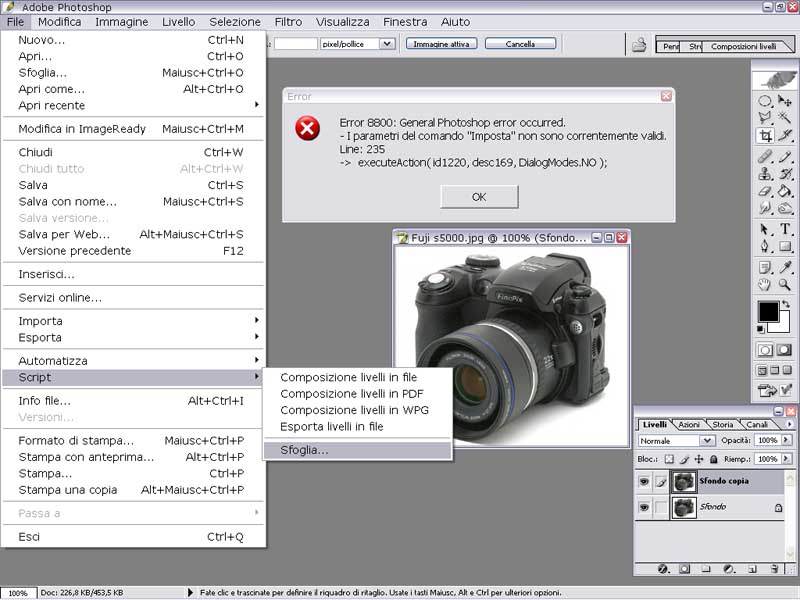Toggle visibility of the Sfondo layer
Screen dimensions: 800x600
point(644,507)
